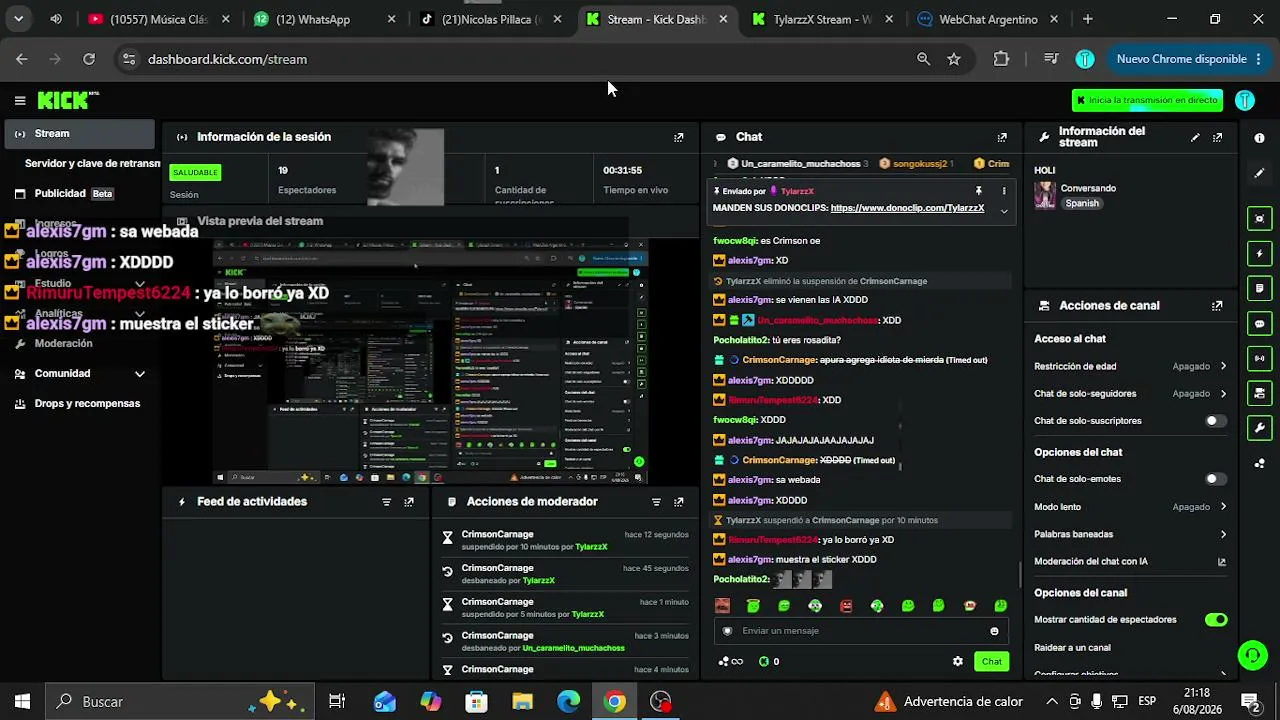Open chat settings gear

tap(958, 661)
